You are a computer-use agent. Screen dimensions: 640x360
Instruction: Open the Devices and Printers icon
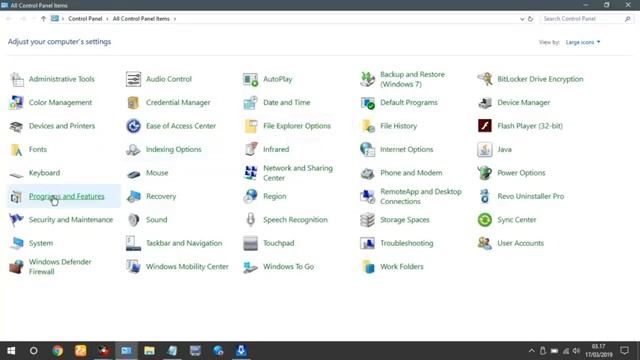pos(17,126)
